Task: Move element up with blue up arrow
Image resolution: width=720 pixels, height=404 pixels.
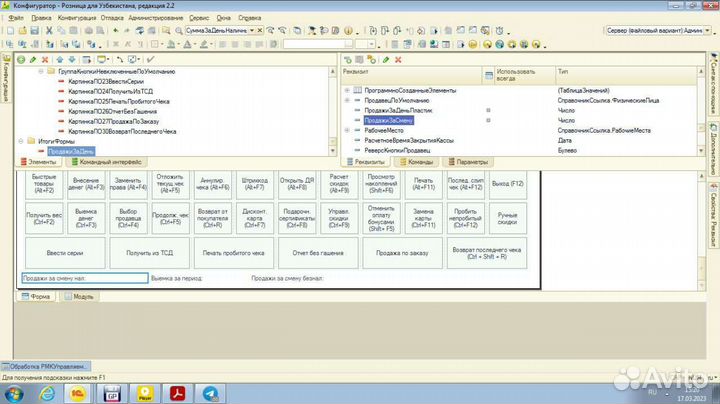Action: 60,60
